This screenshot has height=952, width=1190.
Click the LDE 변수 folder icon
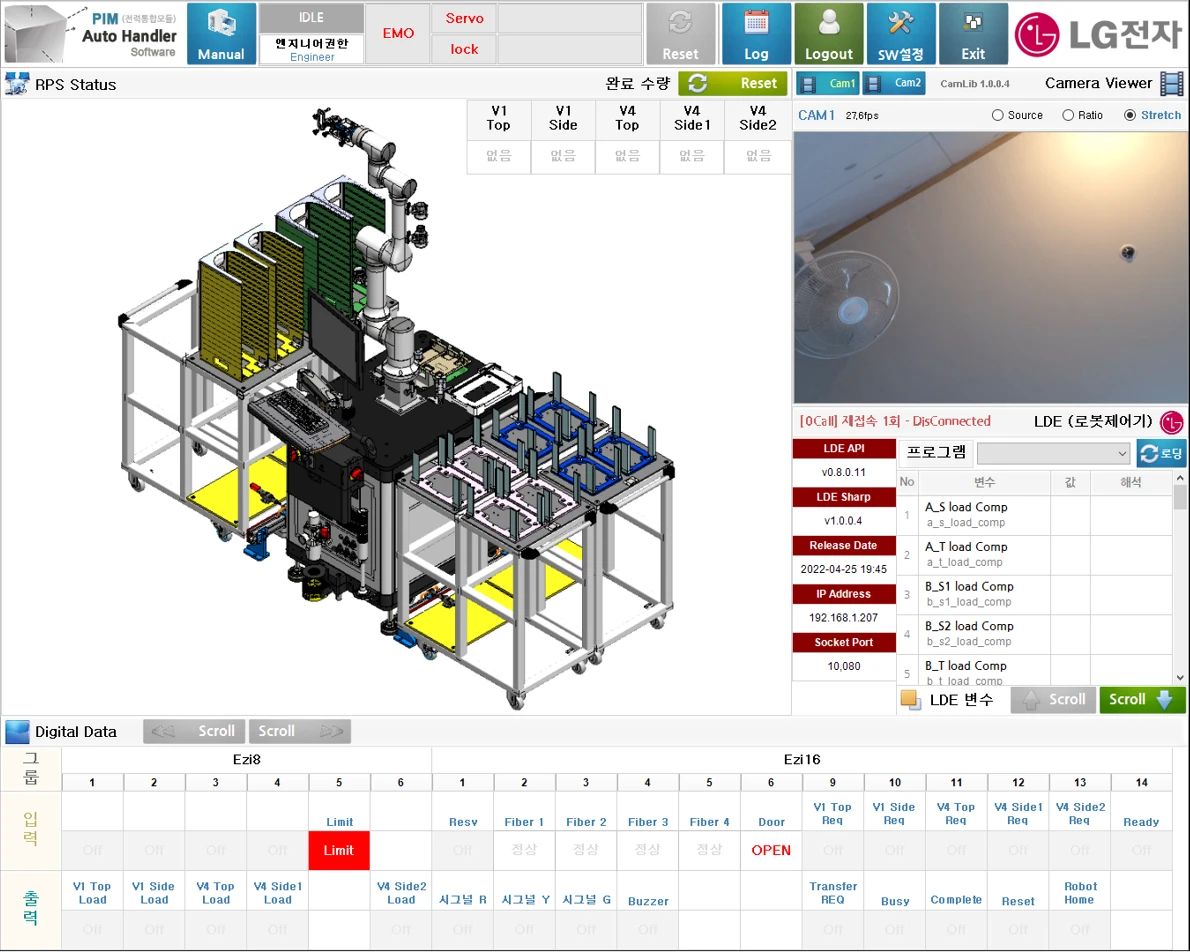(911, 699)
